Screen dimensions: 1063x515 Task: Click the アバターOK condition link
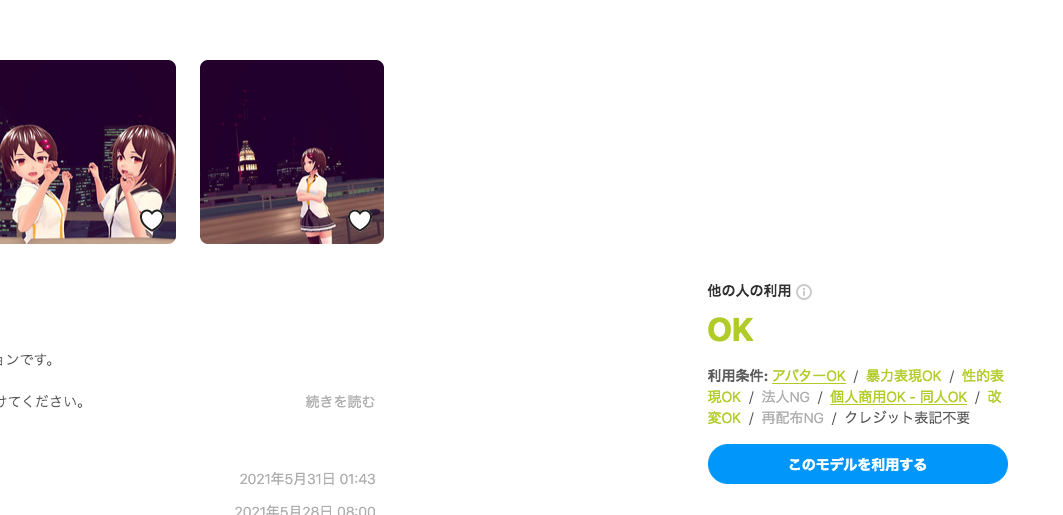click(809, 376)
